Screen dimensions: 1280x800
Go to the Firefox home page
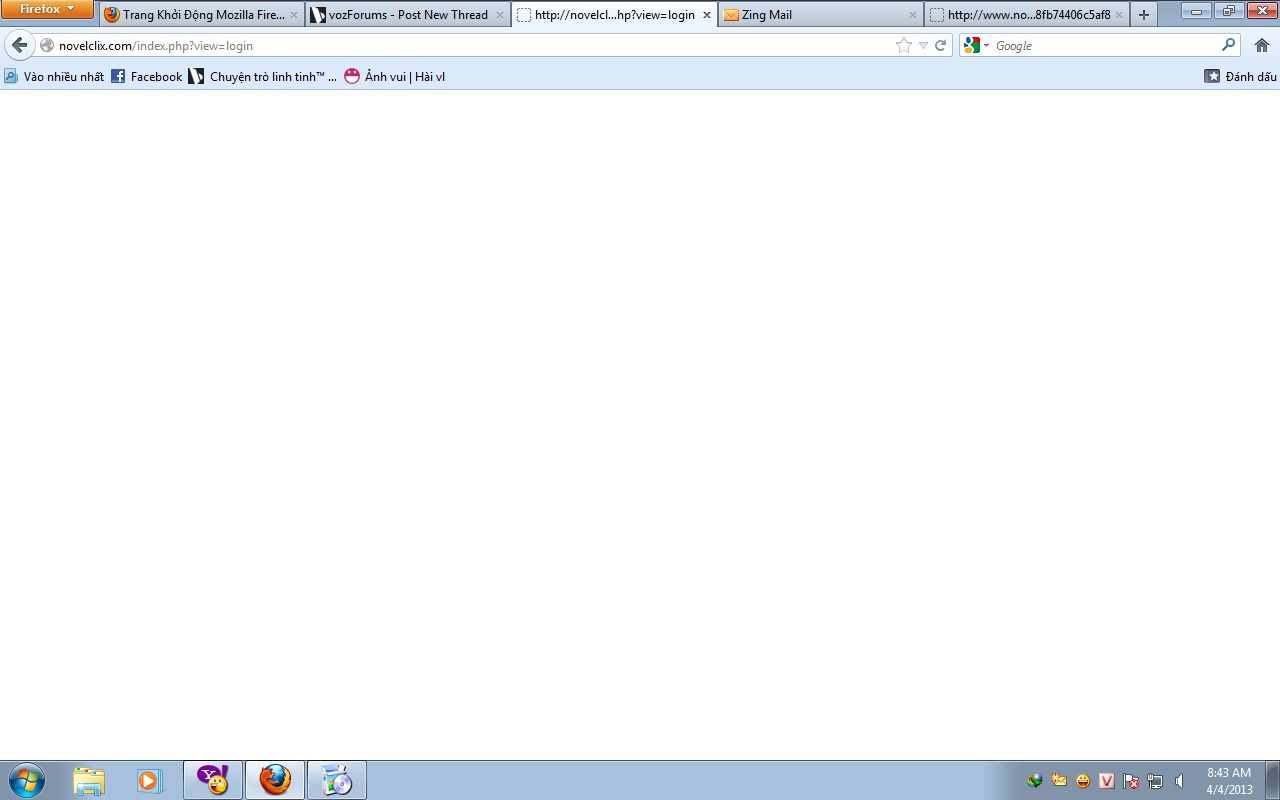pyautogui.click(x=1262, y=45)
